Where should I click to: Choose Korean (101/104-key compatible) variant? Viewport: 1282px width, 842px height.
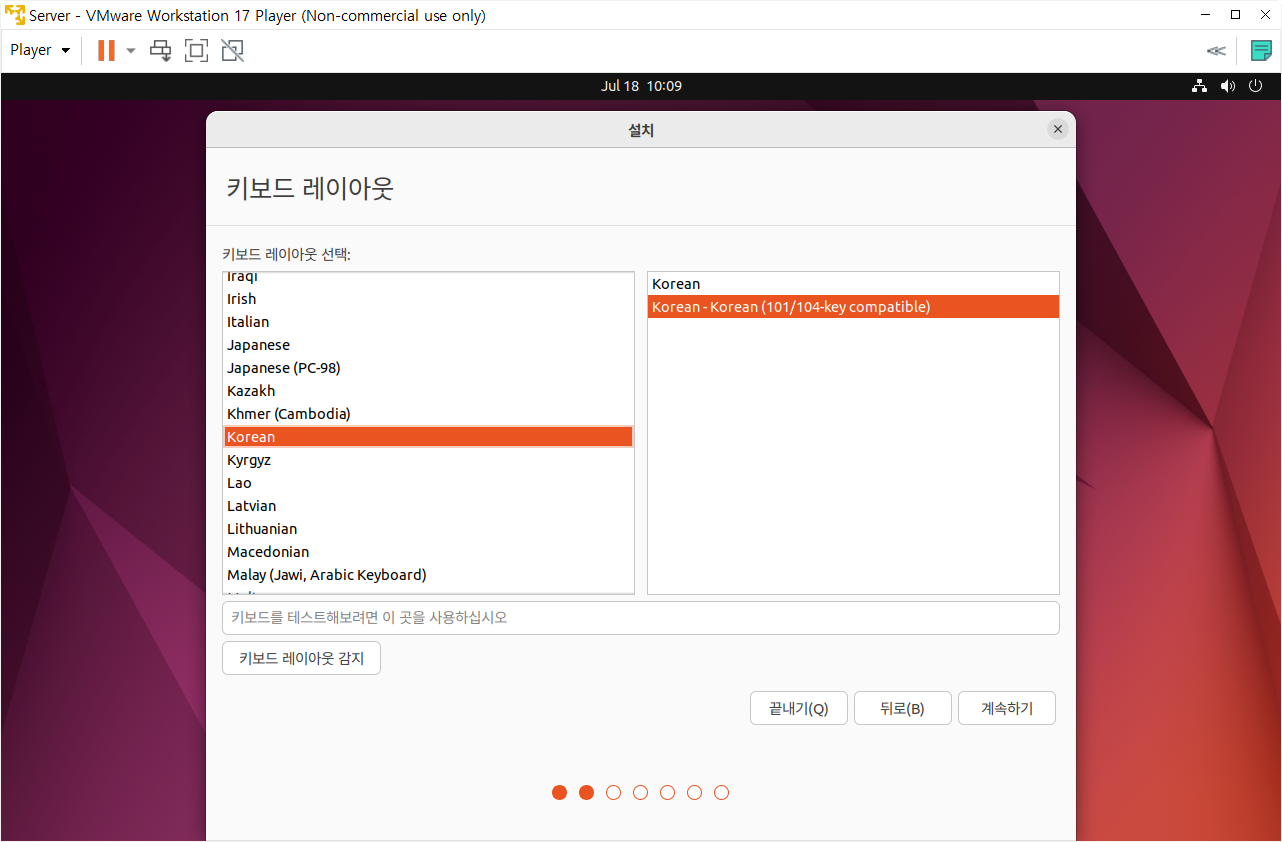(853, 307)
